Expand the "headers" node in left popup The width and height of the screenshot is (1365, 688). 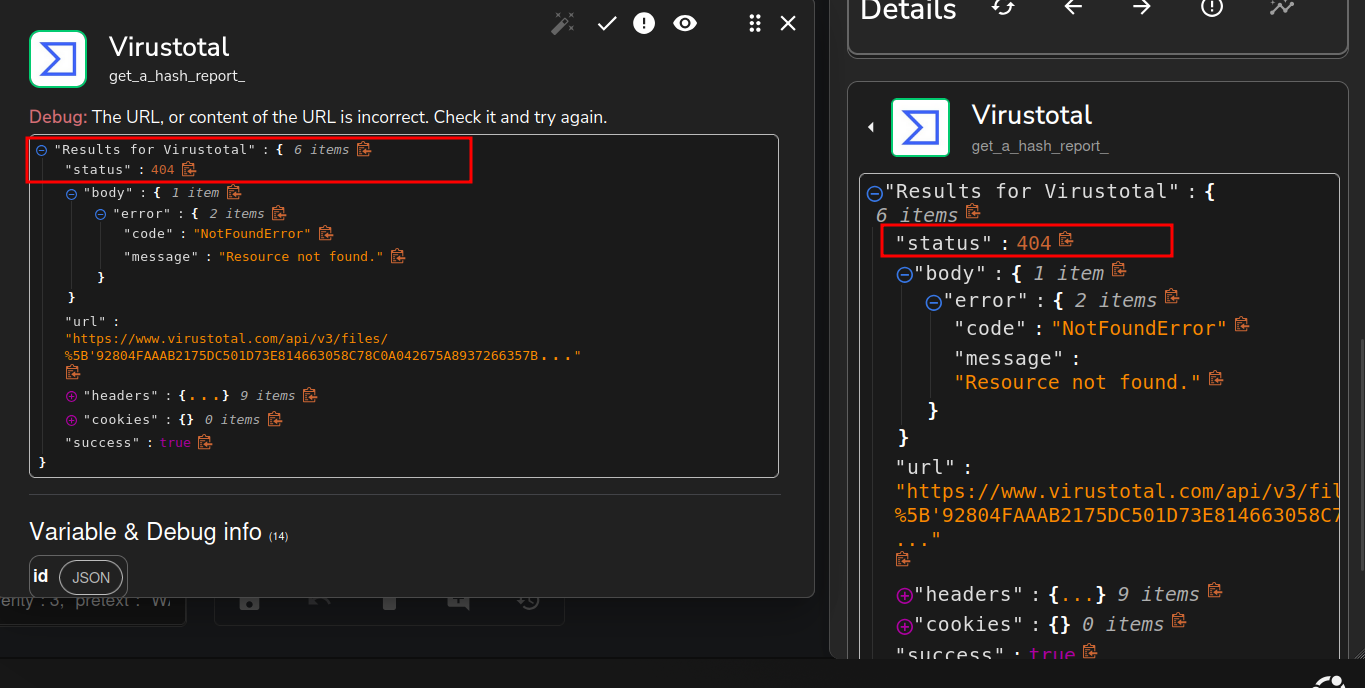(71, 397)
